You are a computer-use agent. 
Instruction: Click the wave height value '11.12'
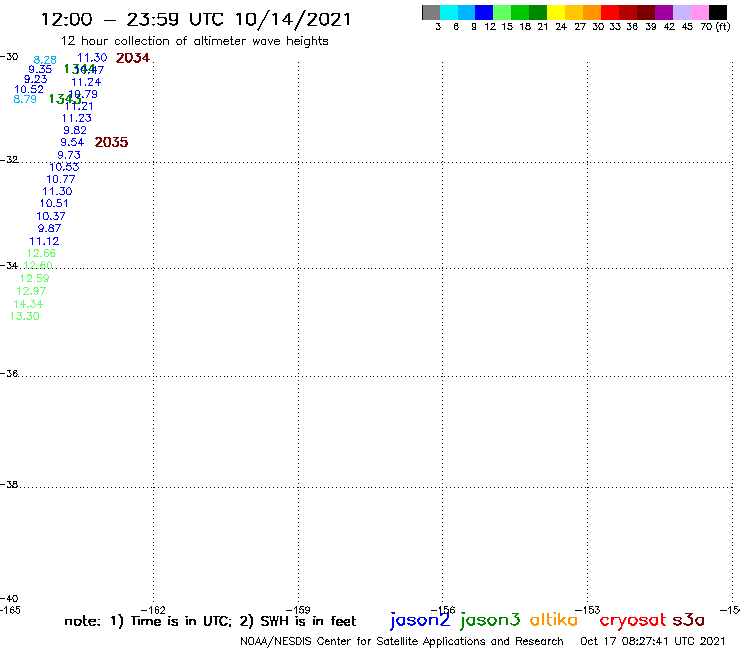[x=44, y=241]
